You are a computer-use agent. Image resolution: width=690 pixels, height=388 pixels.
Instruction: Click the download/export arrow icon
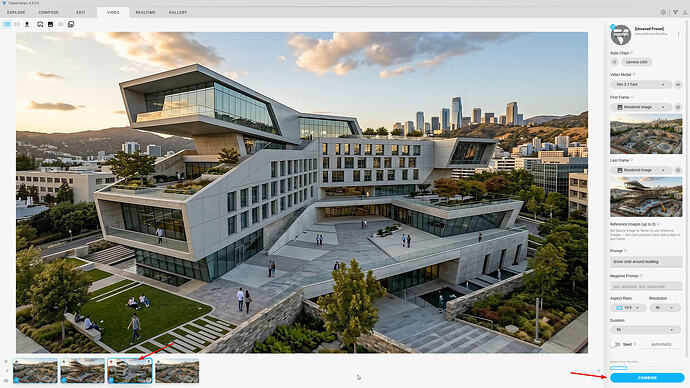point(27,24)
